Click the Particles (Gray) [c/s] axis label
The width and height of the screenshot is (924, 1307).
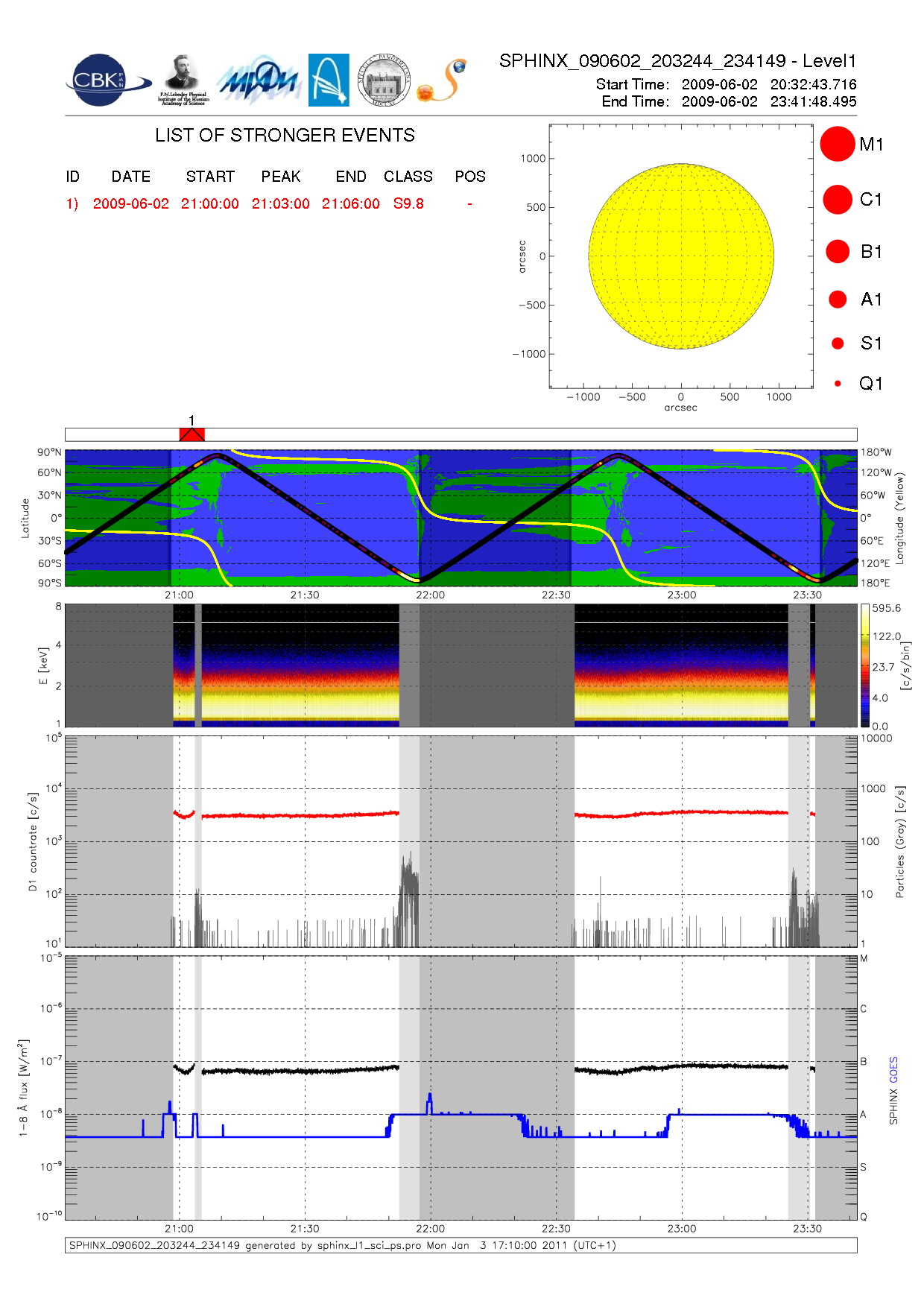coord(900,841)
